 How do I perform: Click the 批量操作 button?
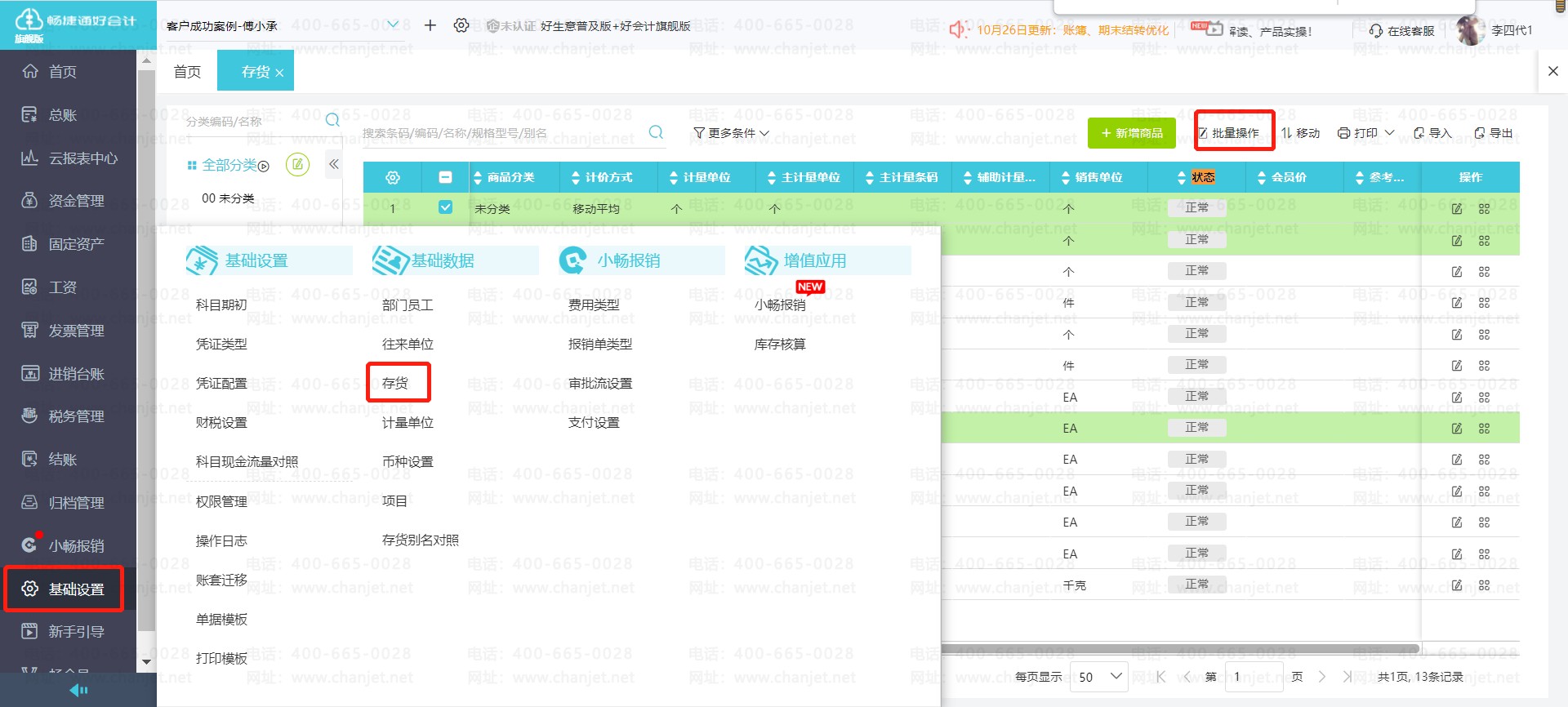1233,133
